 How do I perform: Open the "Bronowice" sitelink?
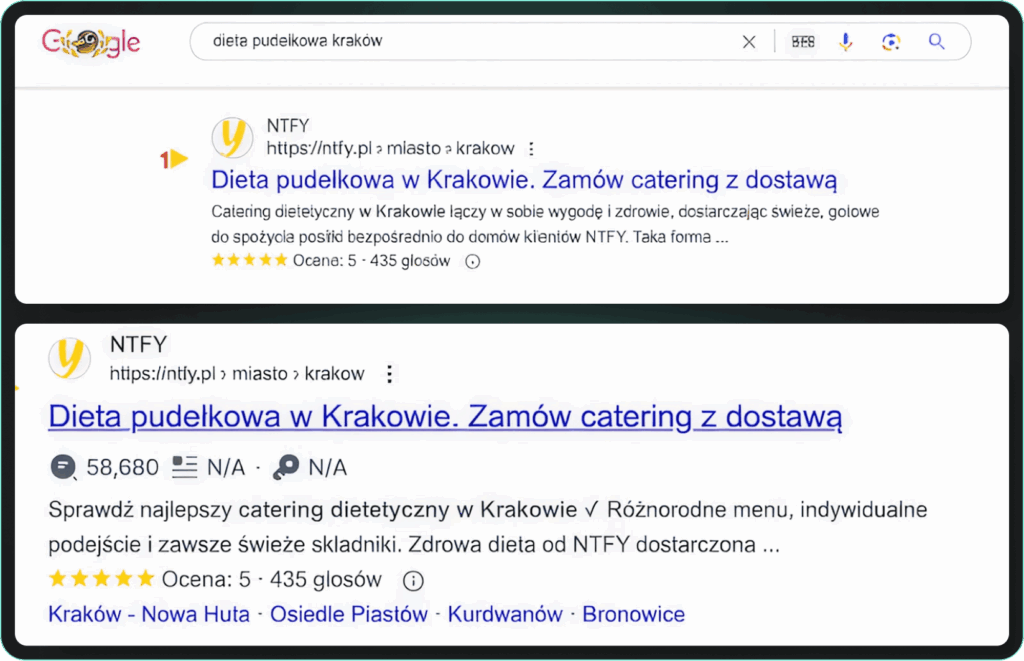tap(633, 614)
